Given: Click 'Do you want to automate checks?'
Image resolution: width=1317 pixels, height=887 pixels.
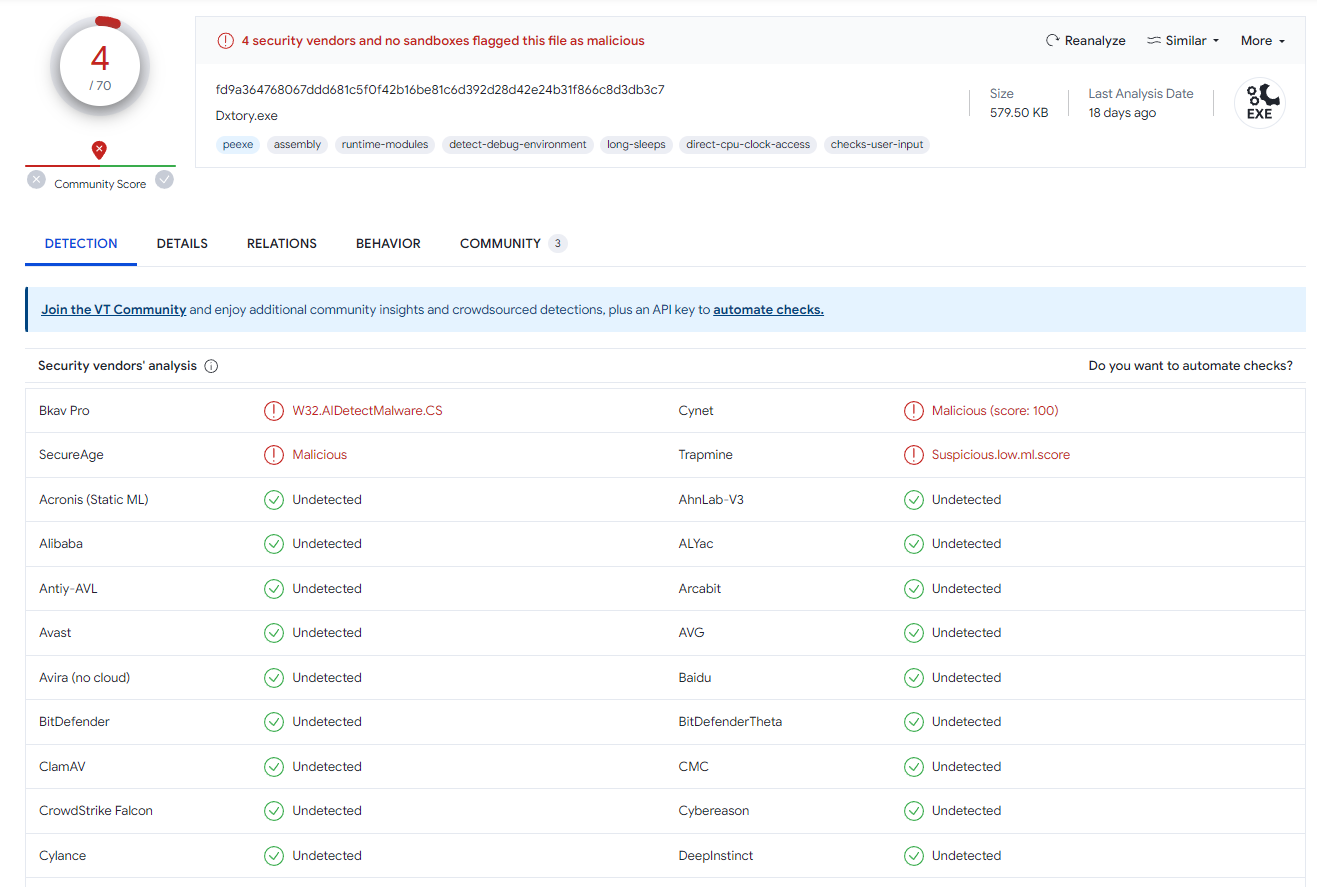Looking at the screenshot, I should tap(1190, 366).
